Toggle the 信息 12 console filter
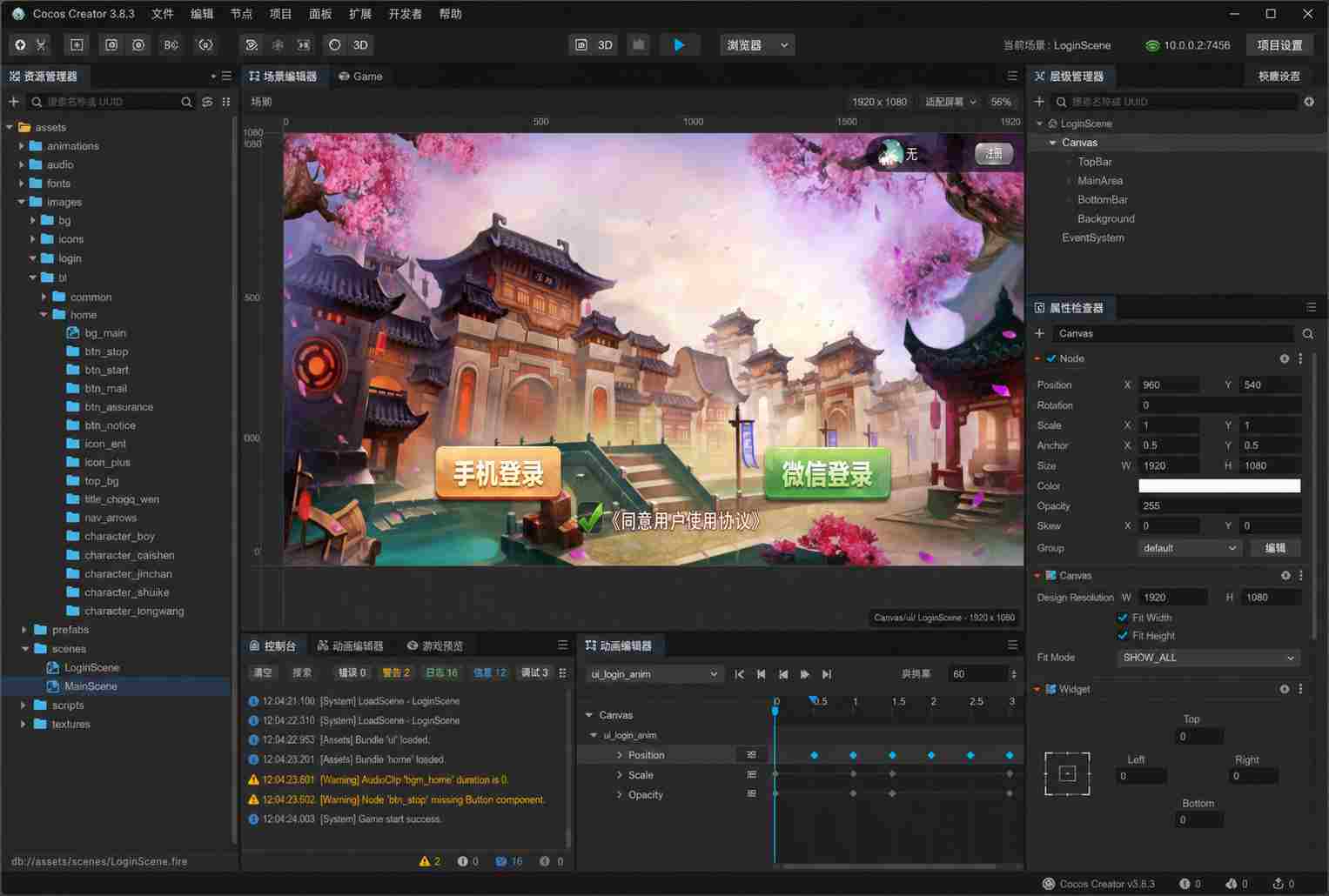 (x=490, y=672)
